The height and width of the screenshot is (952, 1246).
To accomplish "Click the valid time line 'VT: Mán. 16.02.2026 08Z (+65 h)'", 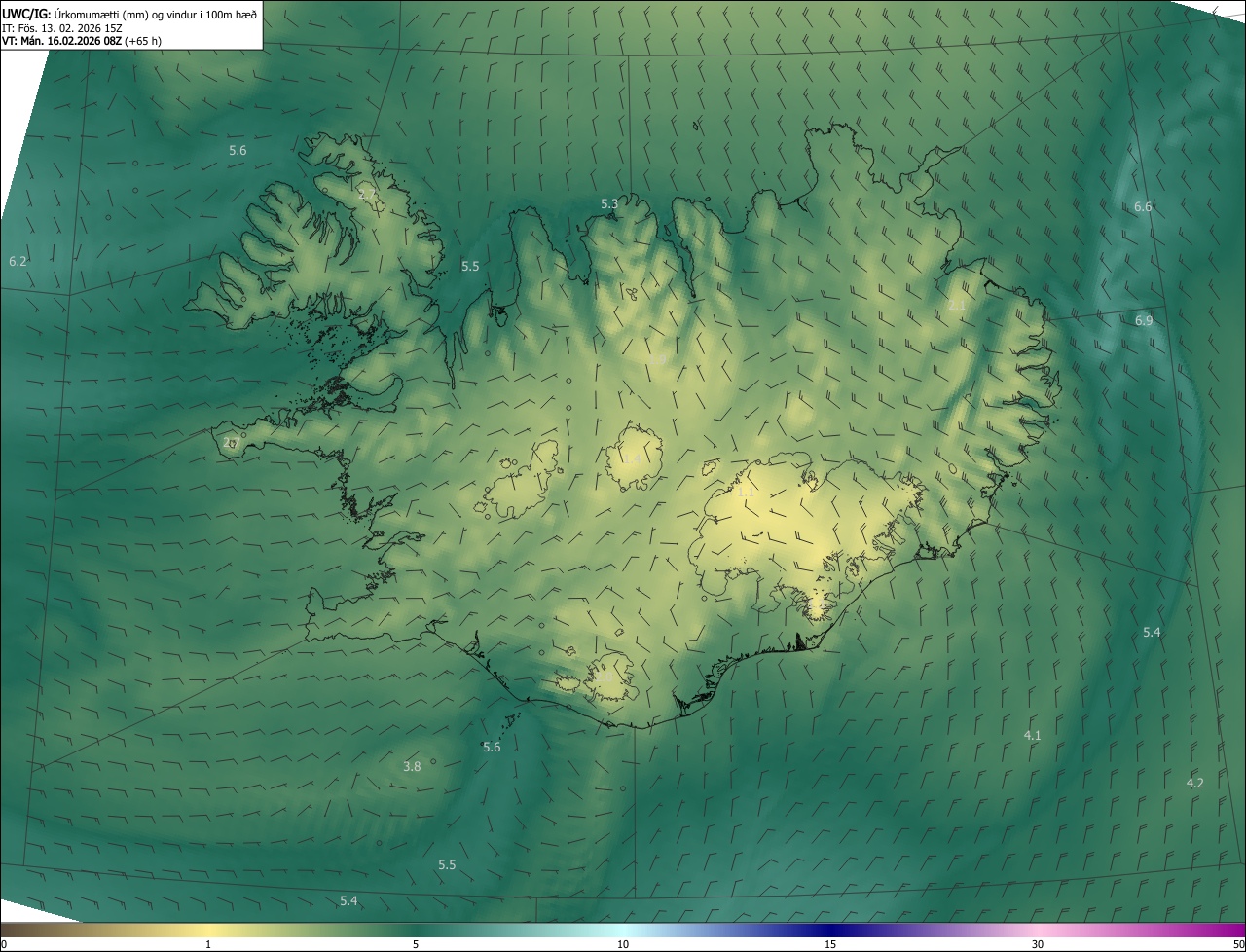I will (x=82, y=41).
